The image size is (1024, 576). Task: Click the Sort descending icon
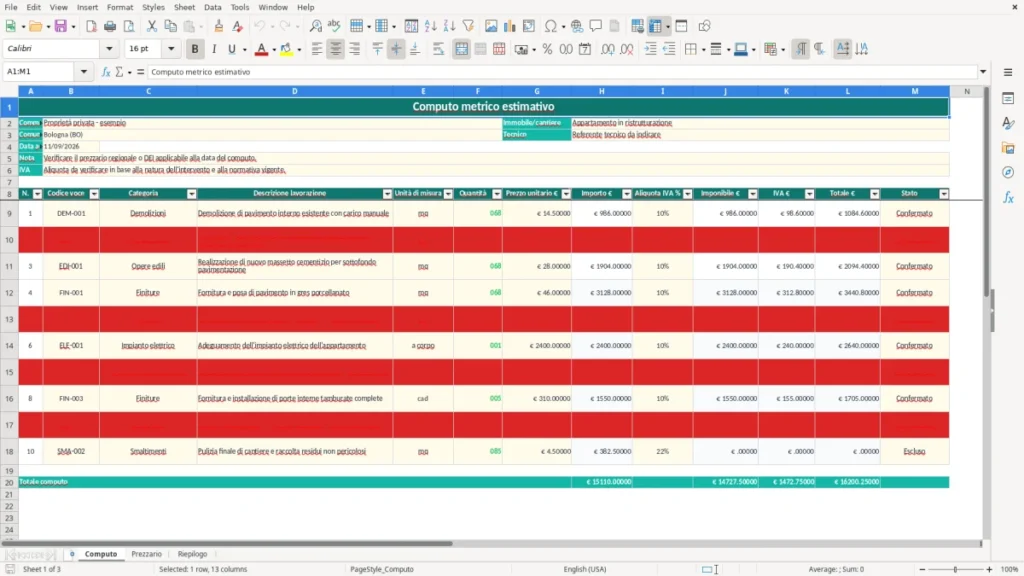(x=449, y=26)
